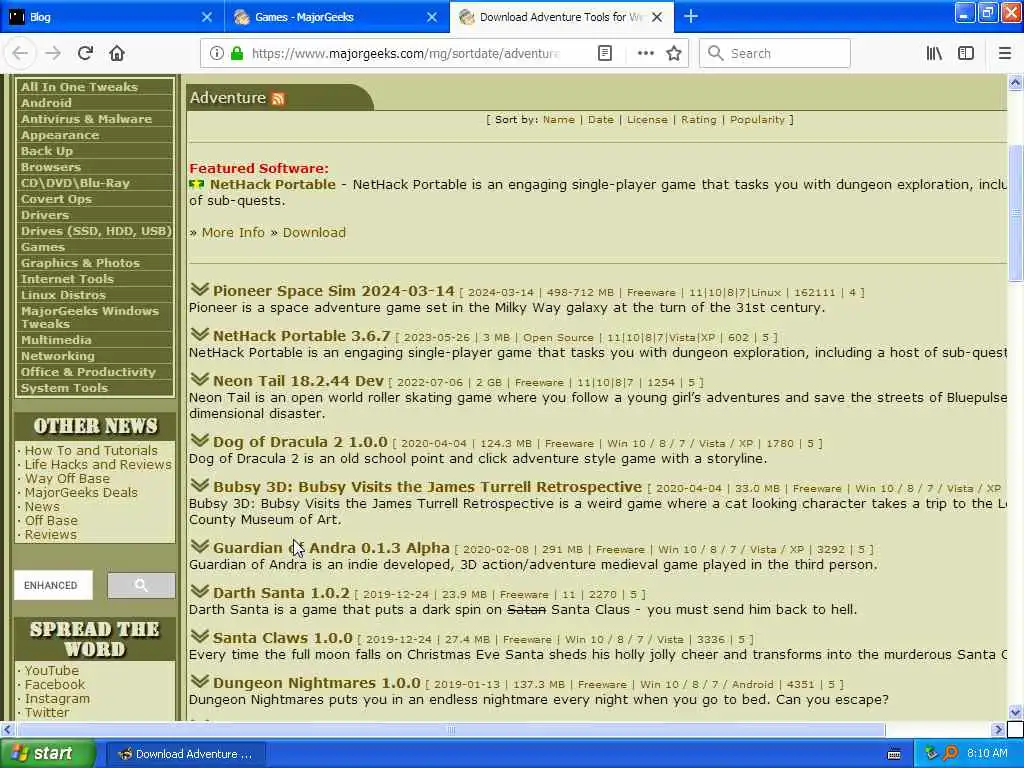Screen dimensions: 1024x768
Task: Click the site search magnifier button
Action: coord(141,585)
